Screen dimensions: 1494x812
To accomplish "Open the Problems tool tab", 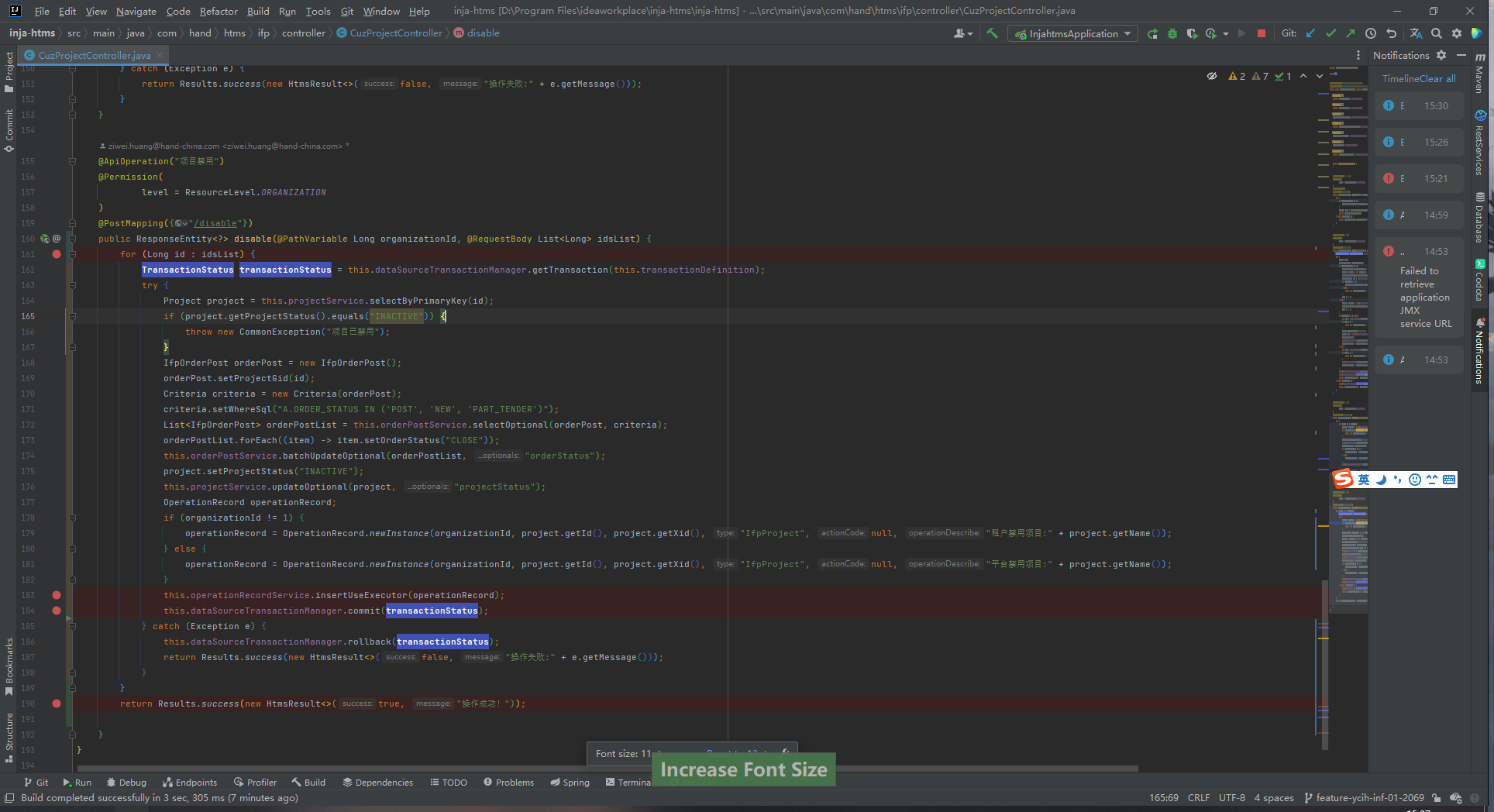I will click(508, 783).
